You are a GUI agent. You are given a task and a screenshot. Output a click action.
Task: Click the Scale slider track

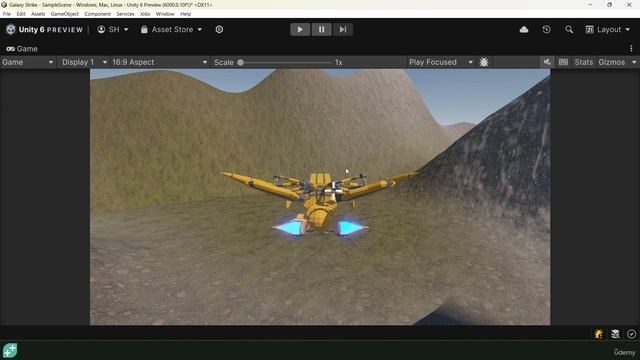(x=286, y=62)
